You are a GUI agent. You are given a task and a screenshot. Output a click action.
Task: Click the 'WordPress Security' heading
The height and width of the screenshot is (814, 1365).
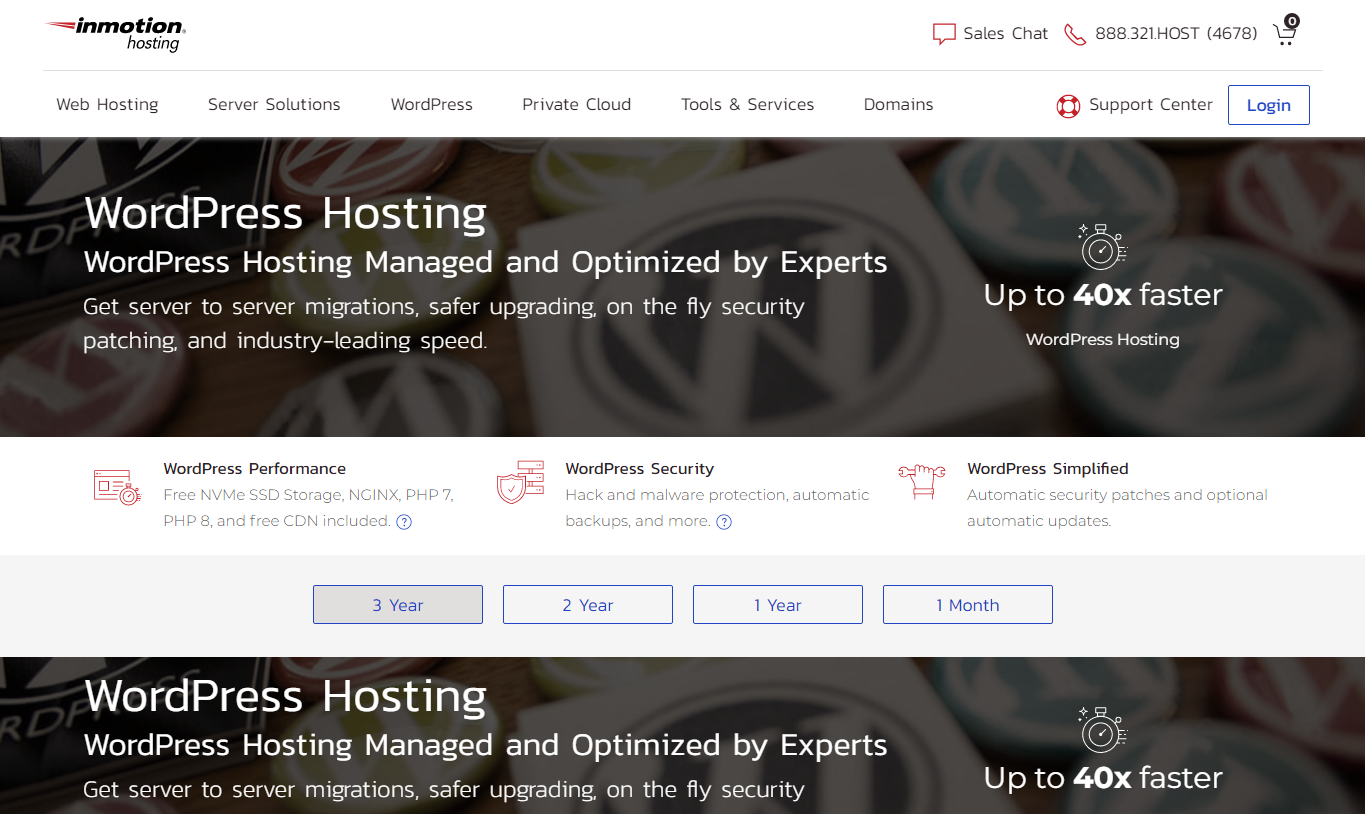pos(640,469)
